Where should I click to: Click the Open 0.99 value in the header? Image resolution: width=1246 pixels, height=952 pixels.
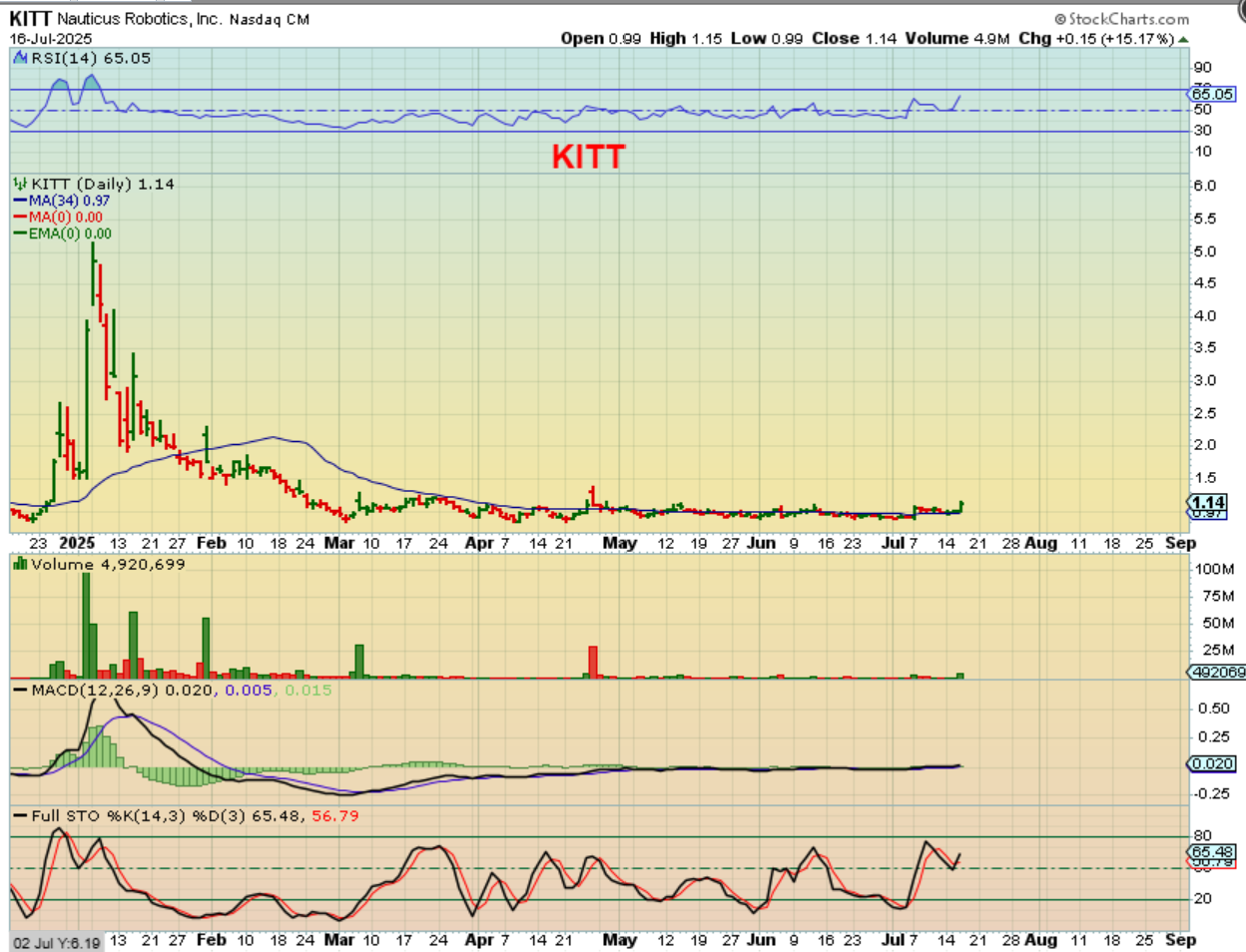click(x=601, y=38)
